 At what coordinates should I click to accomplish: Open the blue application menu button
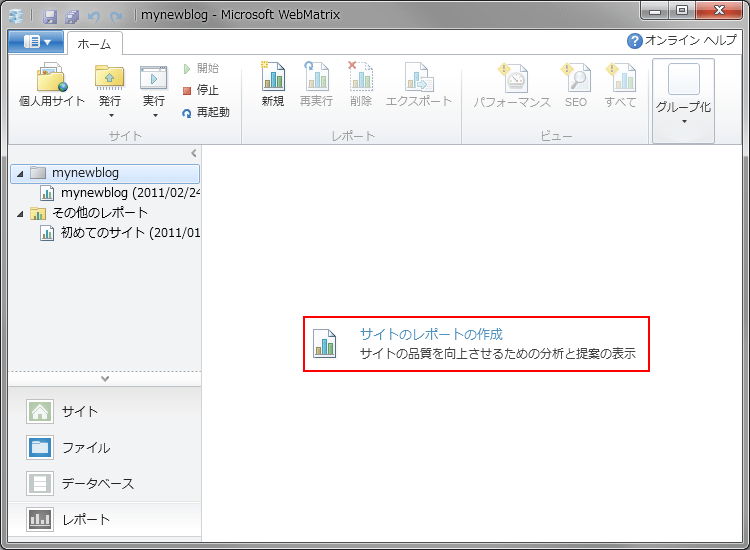[x=36, y=42]
